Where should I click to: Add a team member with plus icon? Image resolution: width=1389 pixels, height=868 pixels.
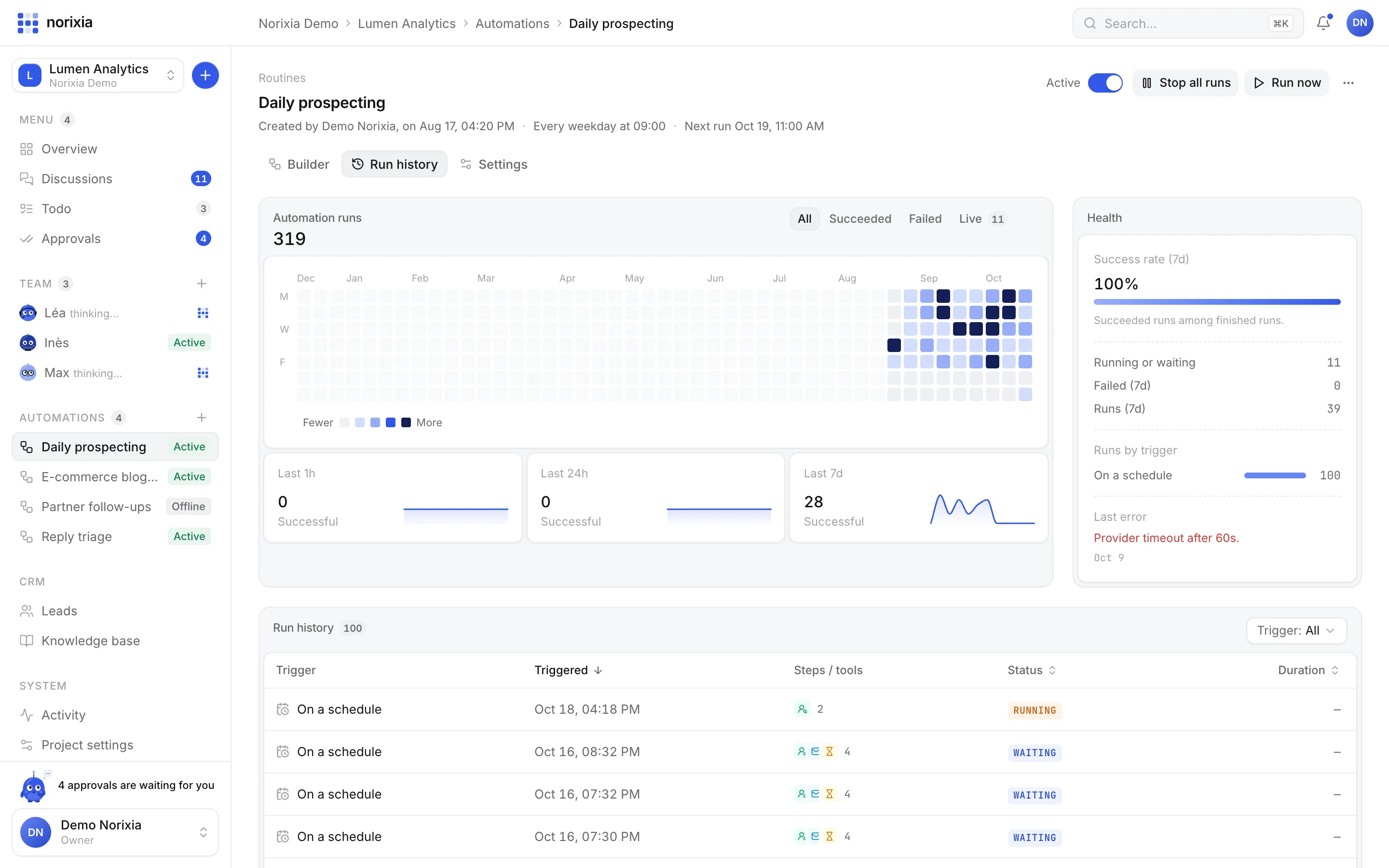coord(202,284)
